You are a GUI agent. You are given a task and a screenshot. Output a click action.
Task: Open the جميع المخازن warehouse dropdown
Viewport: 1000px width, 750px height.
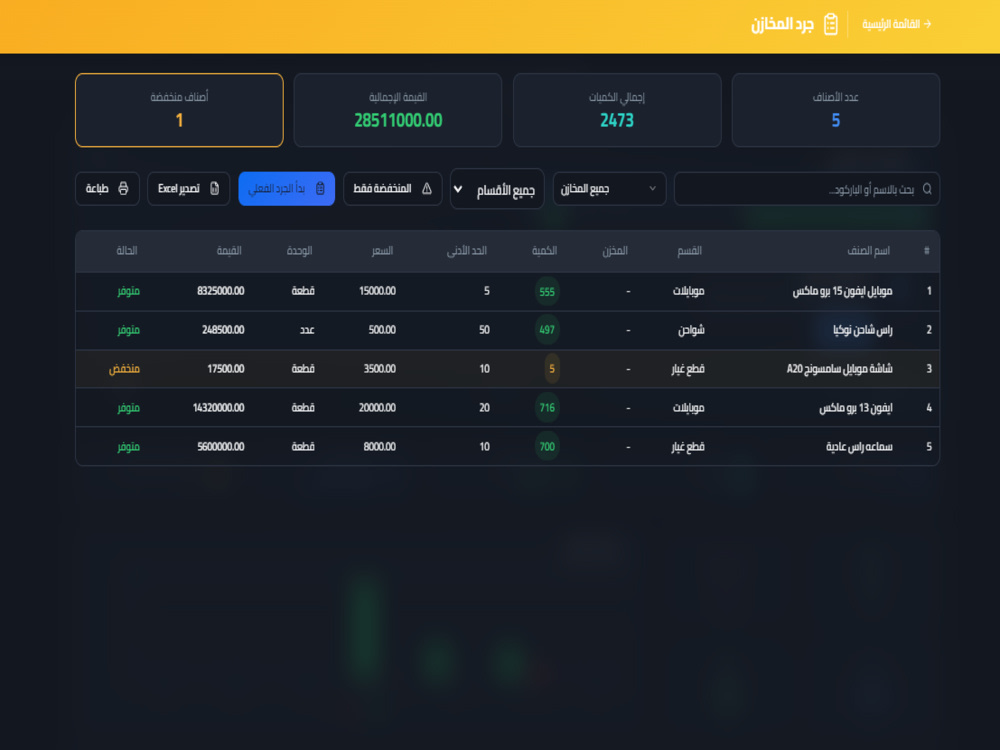(609, 189)
